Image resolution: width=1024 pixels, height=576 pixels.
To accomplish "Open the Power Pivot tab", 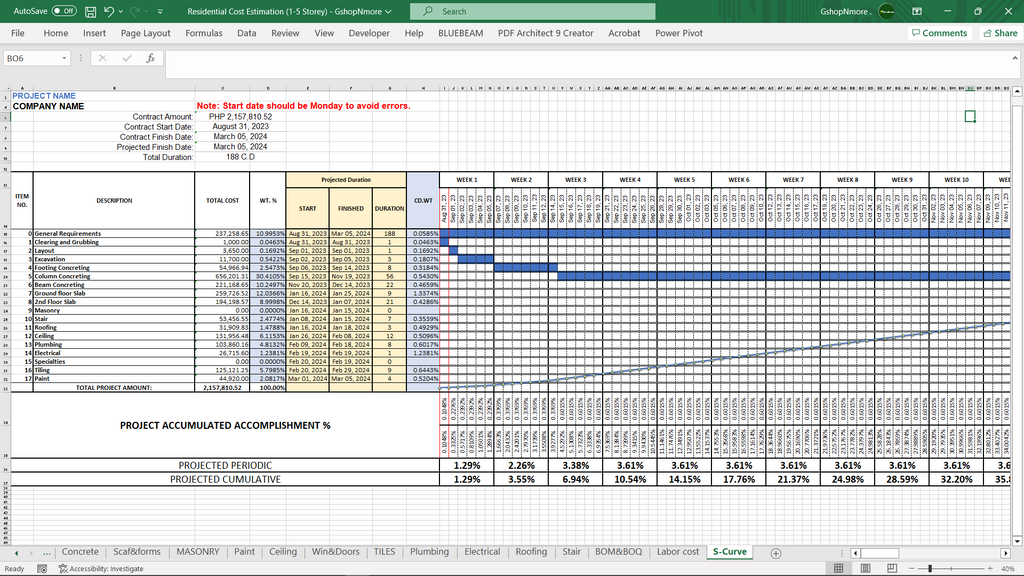I will tap(679, 33).
